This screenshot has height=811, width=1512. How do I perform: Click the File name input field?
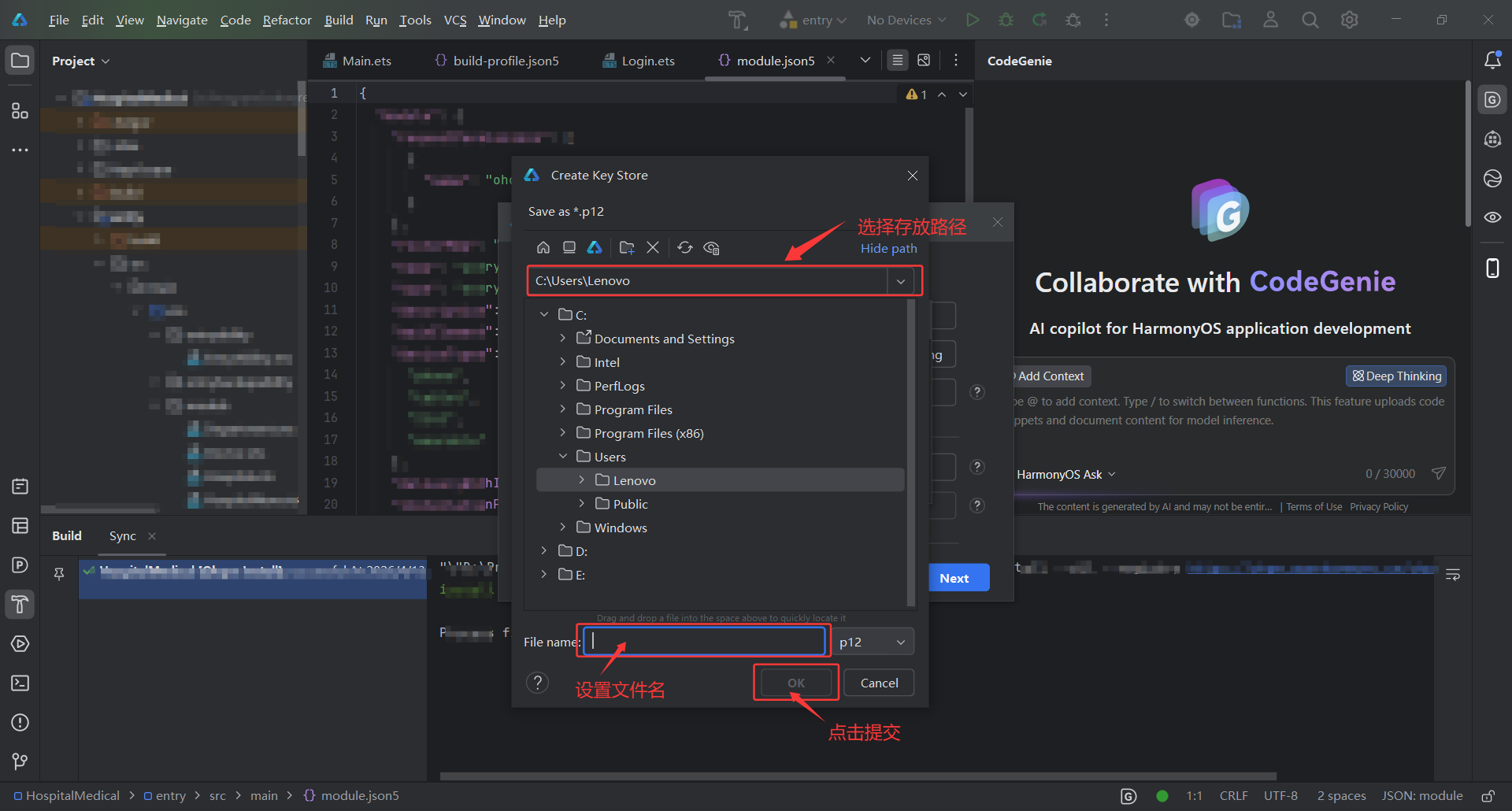(x=705, y=641)
